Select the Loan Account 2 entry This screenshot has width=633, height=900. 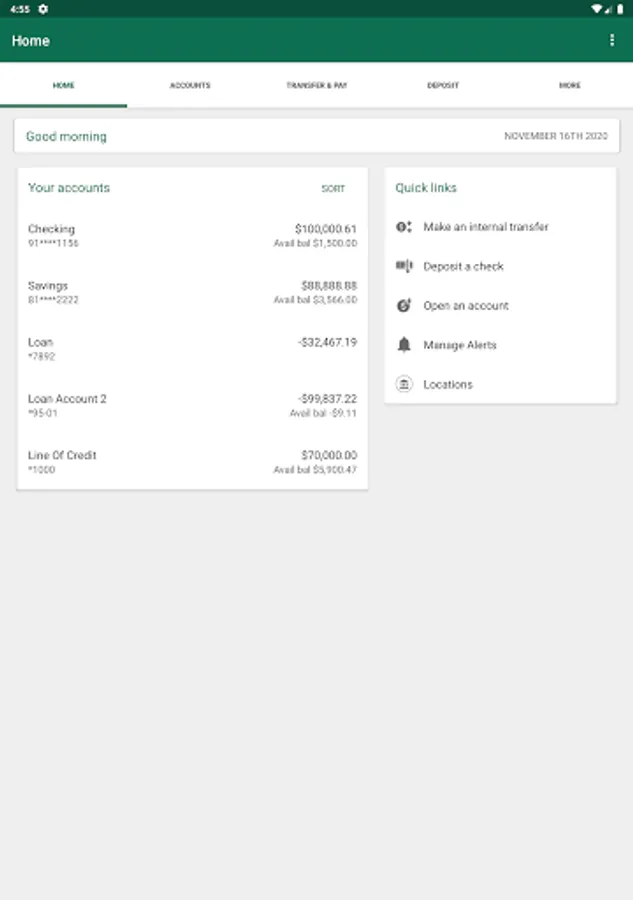coord(192,405)
